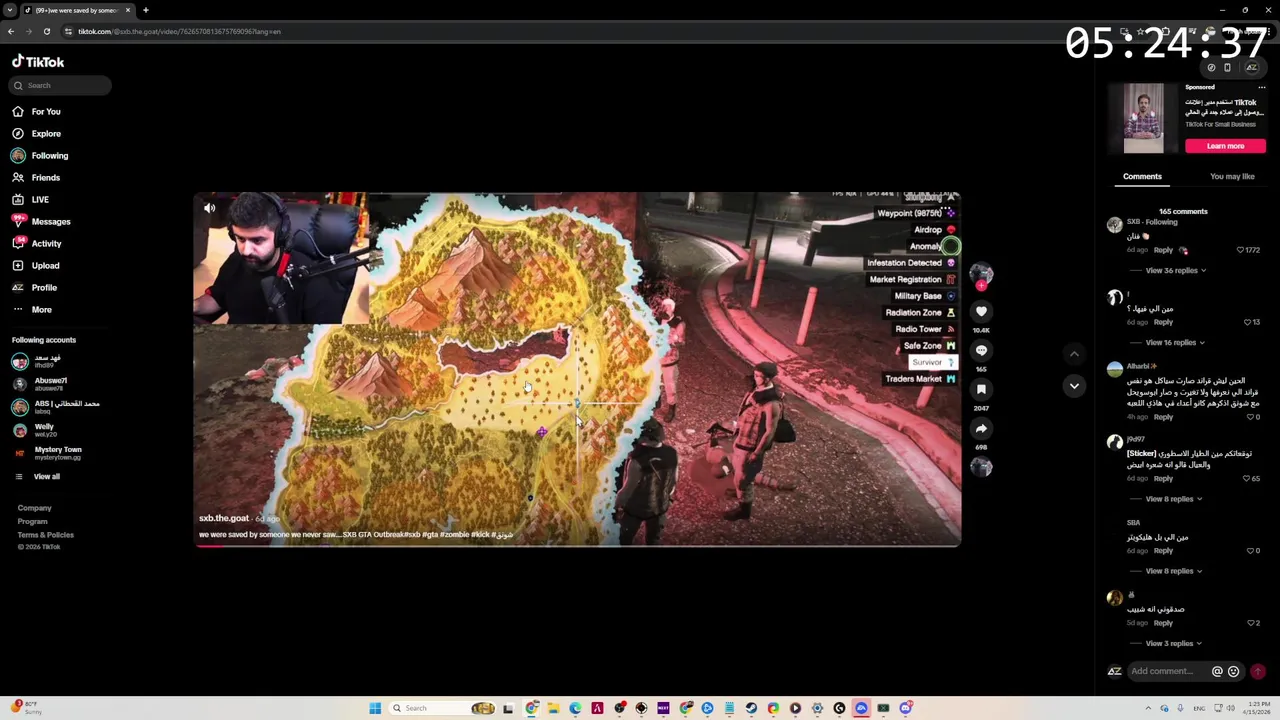1280x720 pixels.
Task: Go to Explore page
Action: tap(37, 133)
